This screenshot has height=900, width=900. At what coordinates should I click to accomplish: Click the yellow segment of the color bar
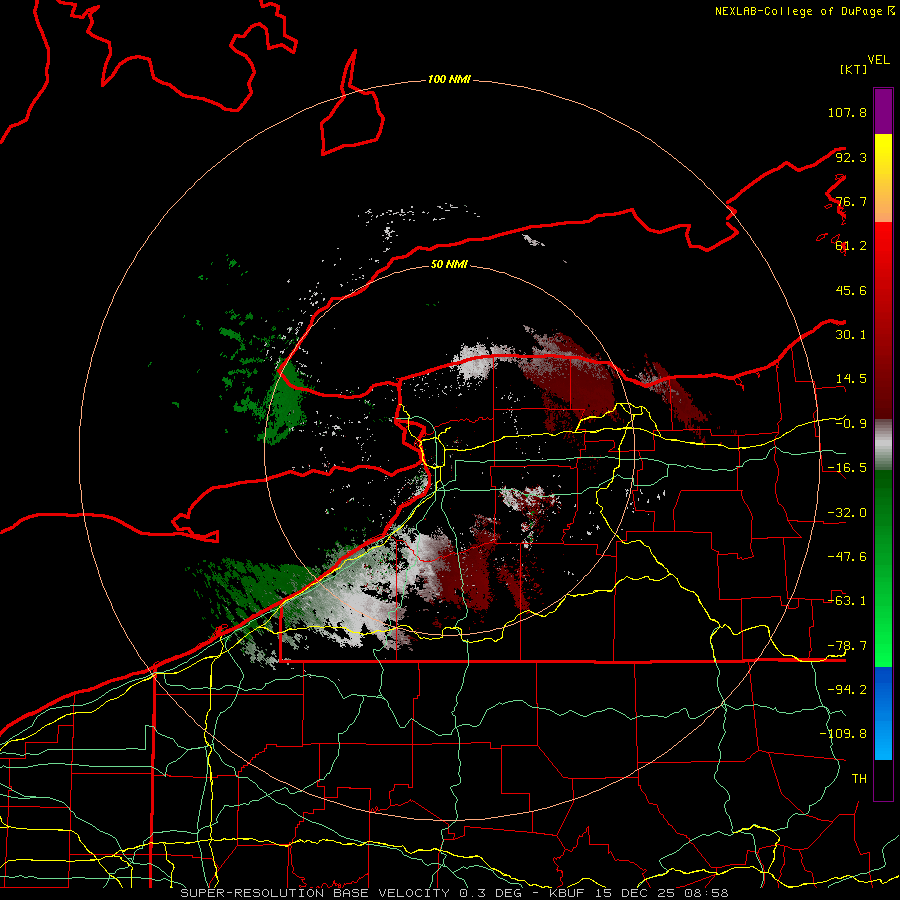click(883, 155)
